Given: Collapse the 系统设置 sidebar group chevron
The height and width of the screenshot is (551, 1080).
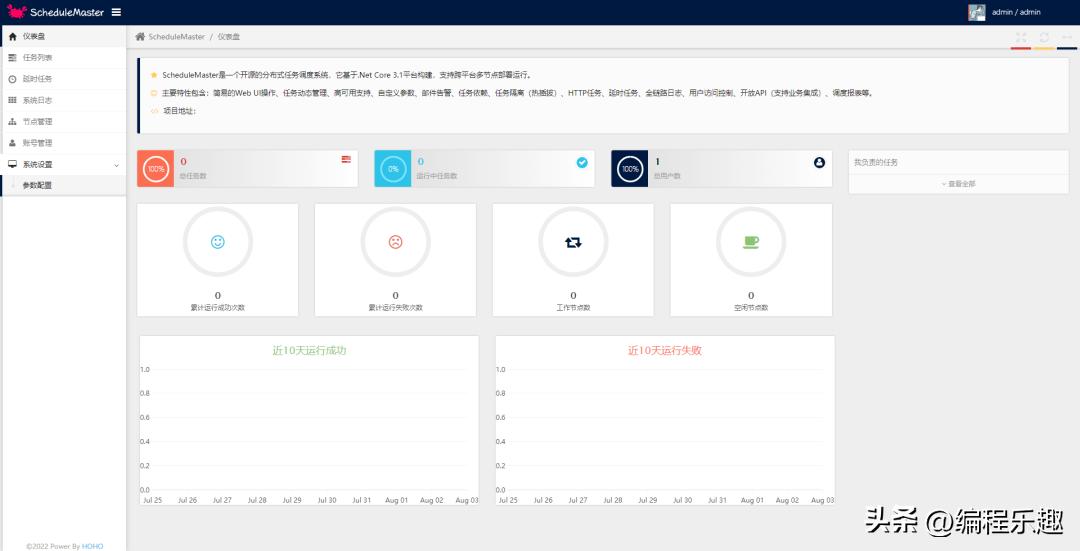Looking at the screenshot, I should point(116,165).
